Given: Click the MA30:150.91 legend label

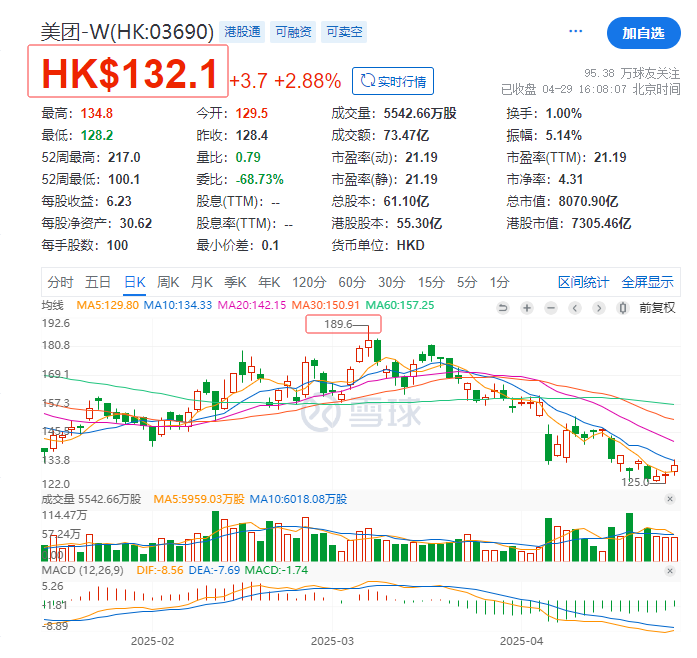Looking at the screenshot, I should click(x=325, y=305).
